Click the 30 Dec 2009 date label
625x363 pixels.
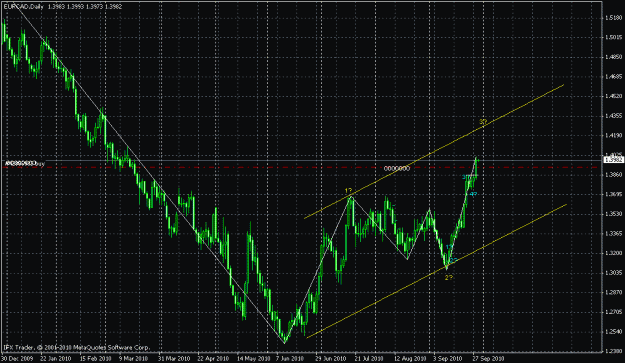click(x=16, y=358)
